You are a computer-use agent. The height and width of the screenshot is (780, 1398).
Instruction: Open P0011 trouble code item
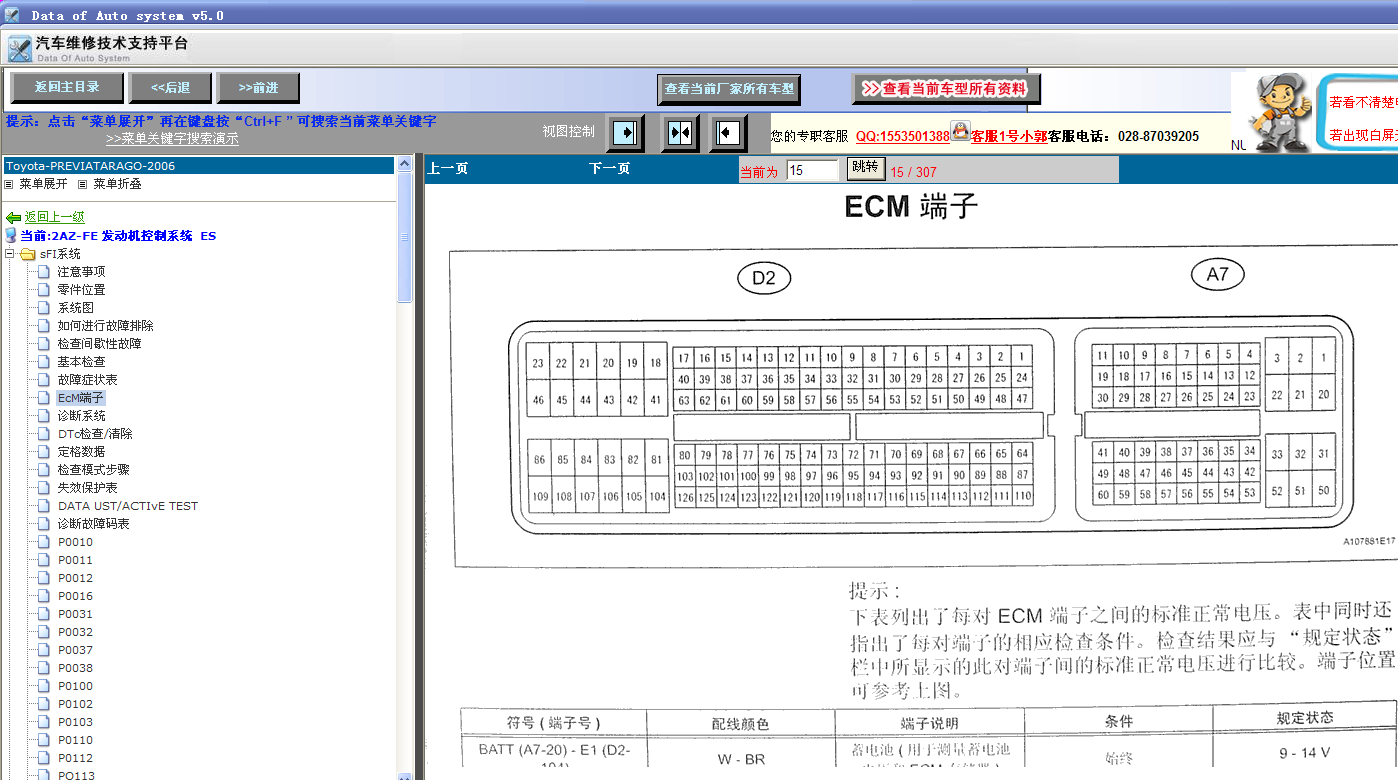(x=75, y=560)
